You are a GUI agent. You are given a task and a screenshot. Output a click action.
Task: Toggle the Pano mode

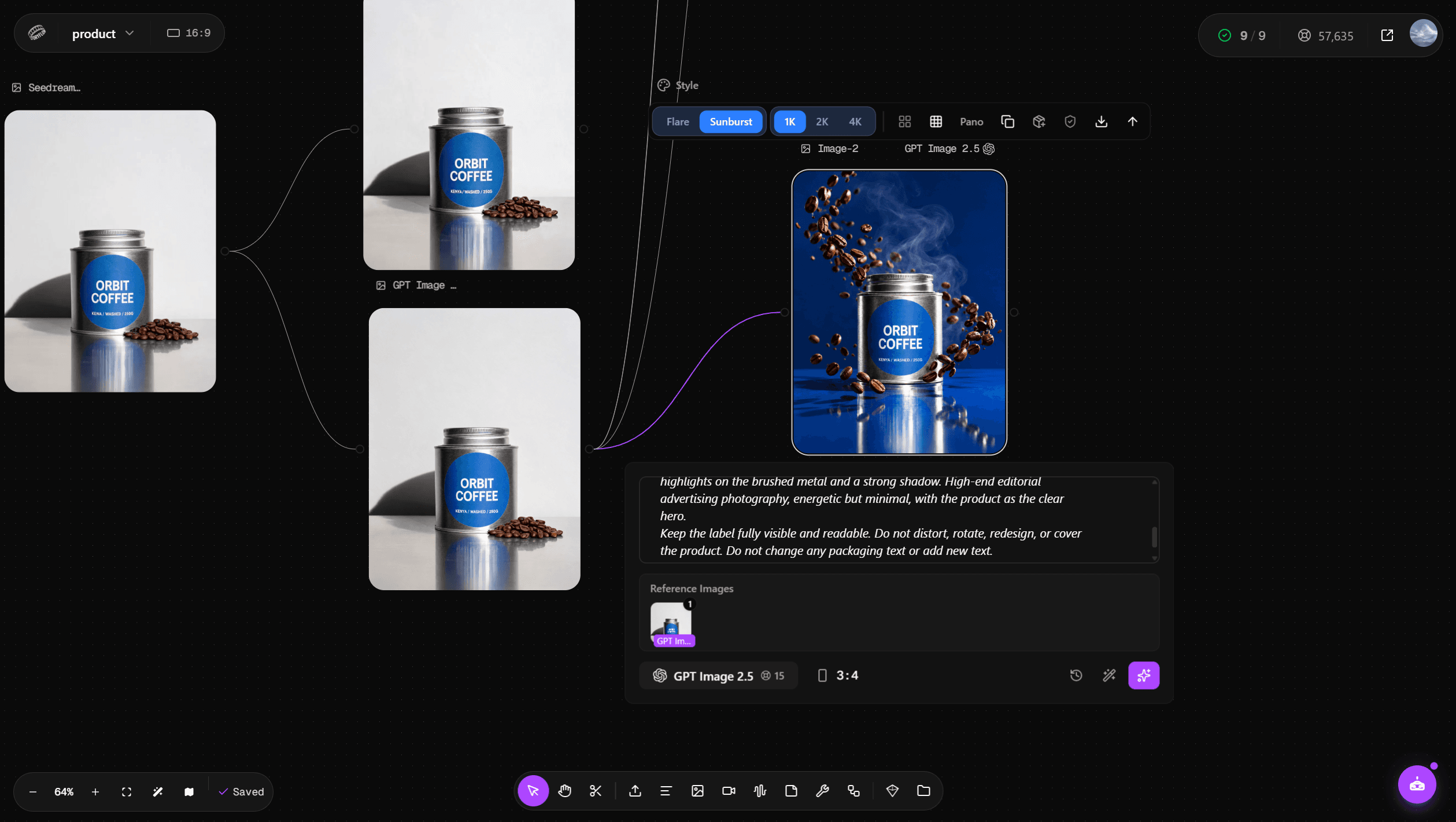click(972, 121)
